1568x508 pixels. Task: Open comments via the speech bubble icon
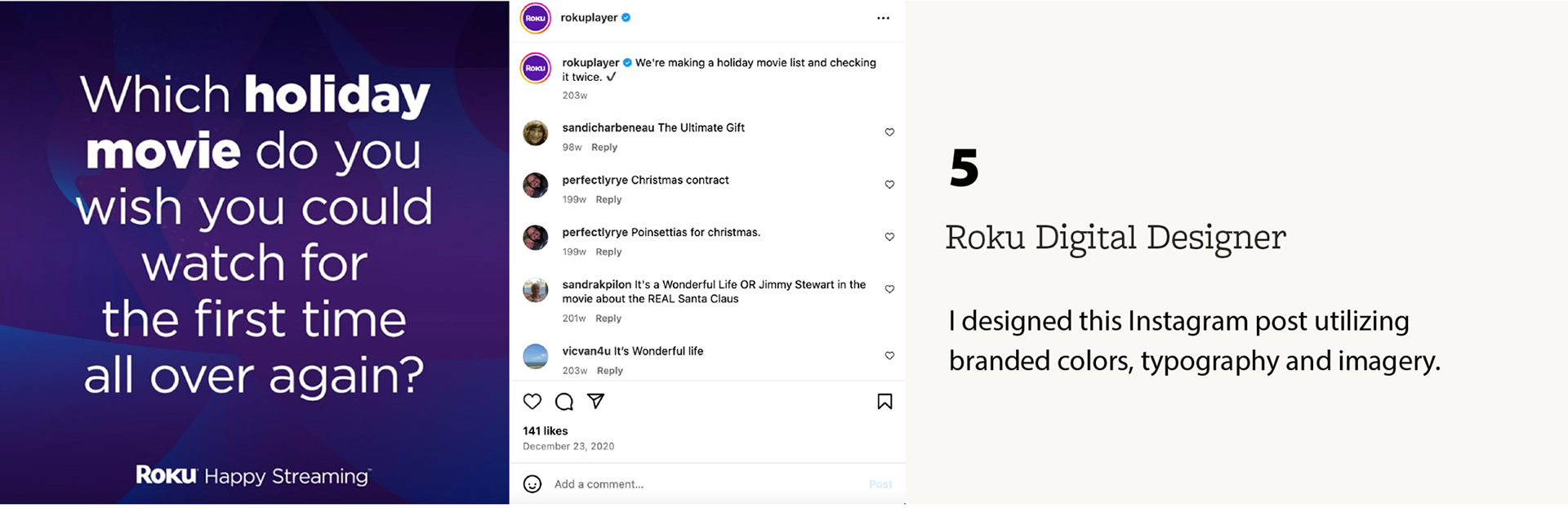click(x=564, y=401)
